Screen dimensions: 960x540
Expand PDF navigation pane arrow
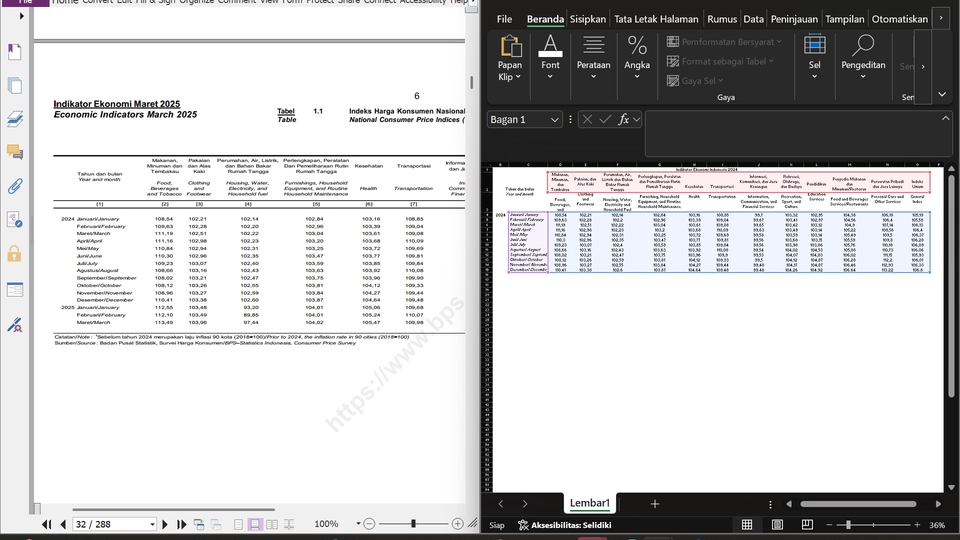point(21,16)
